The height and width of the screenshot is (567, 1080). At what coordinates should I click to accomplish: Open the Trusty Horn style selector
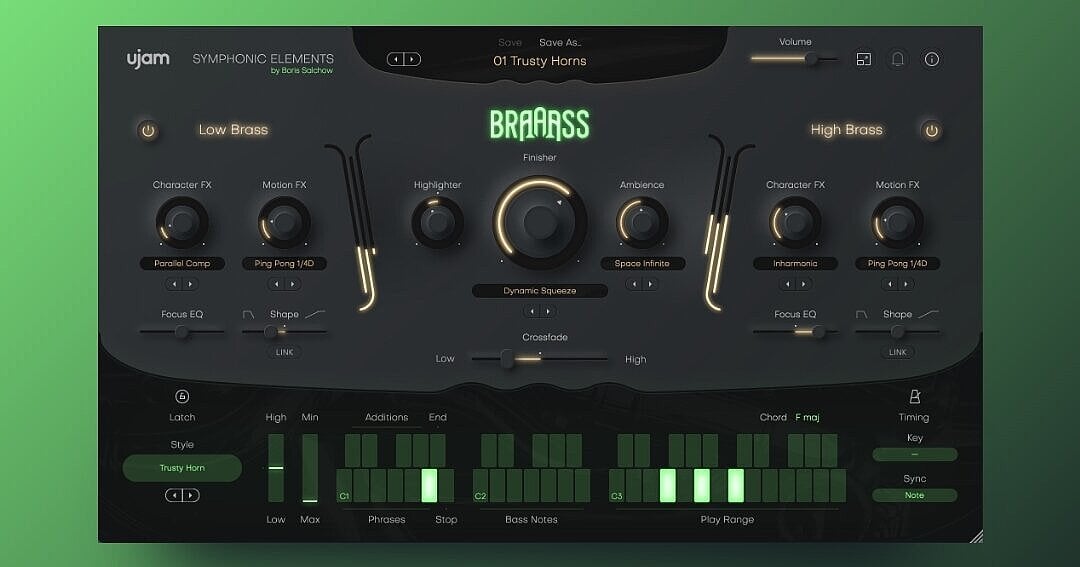pos(182,468)
